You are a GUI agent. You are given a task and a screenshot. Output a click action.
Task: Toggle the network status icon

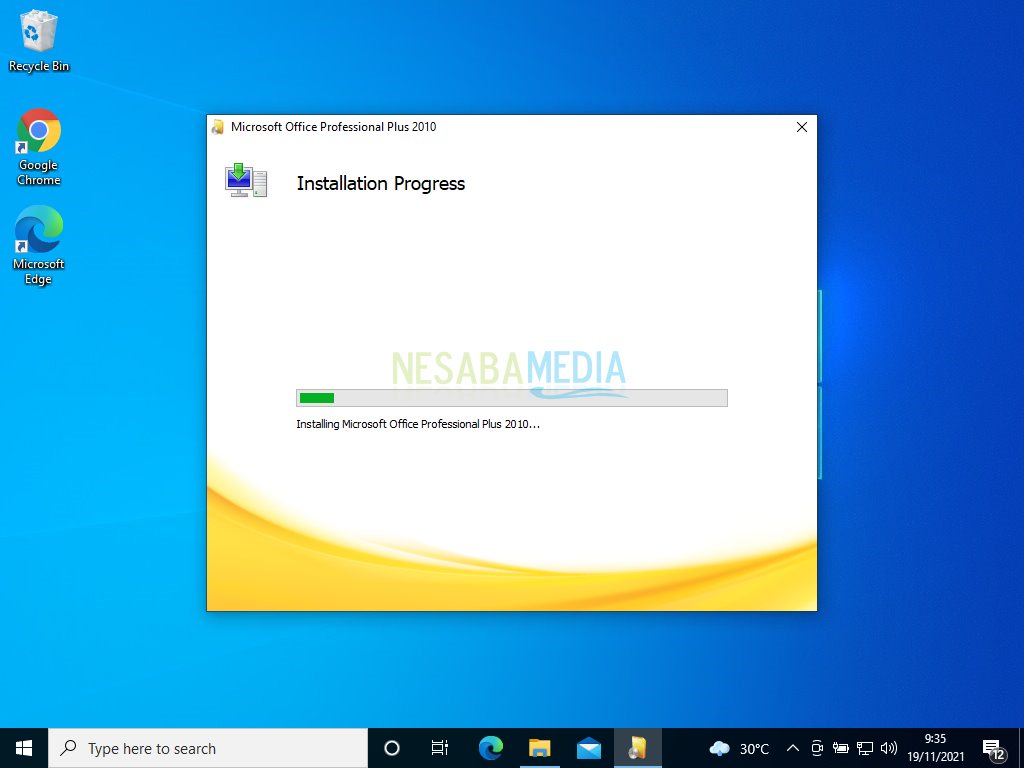[864, 747]
